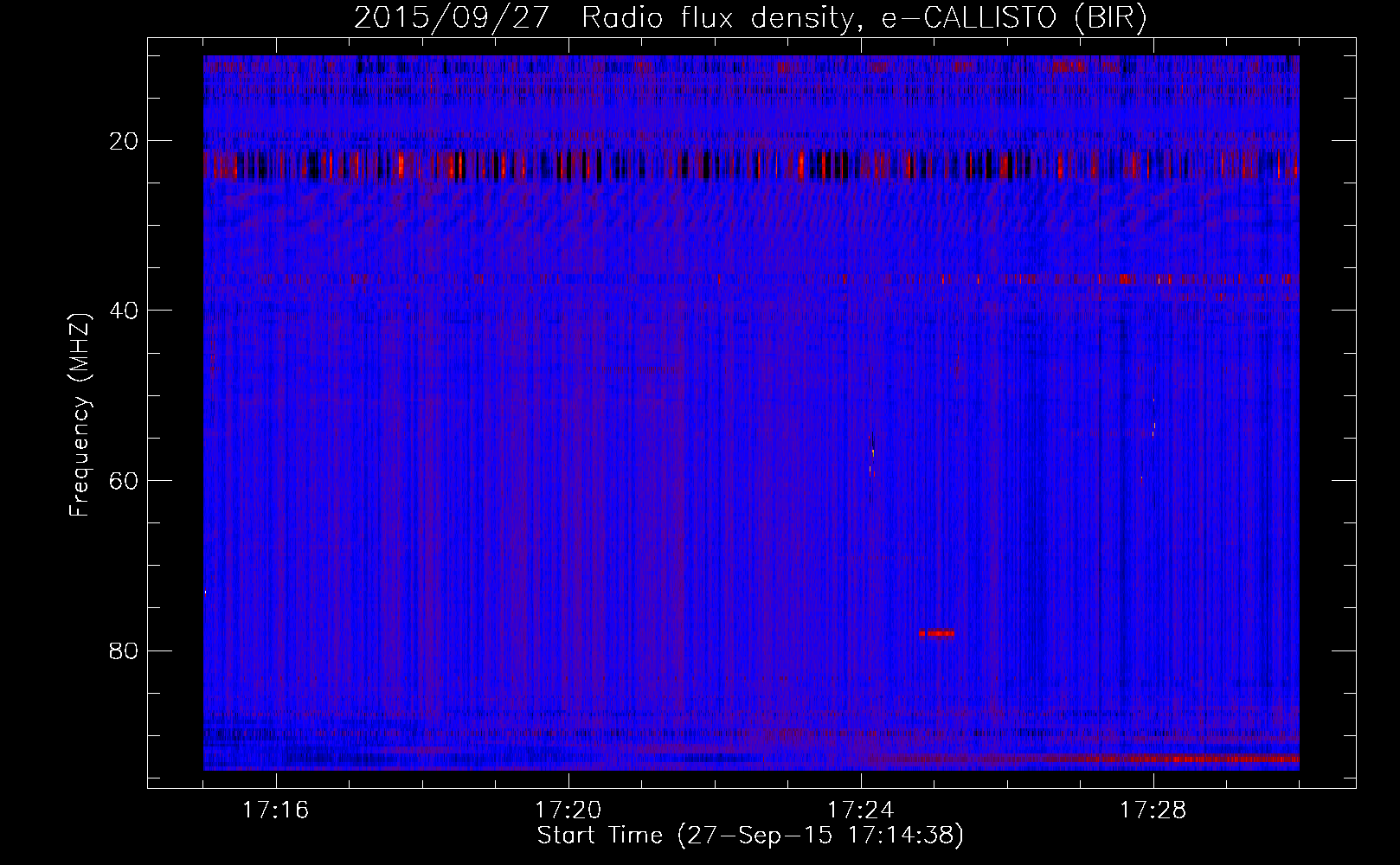Click the "20" frequency tick label

coord(125,141)
